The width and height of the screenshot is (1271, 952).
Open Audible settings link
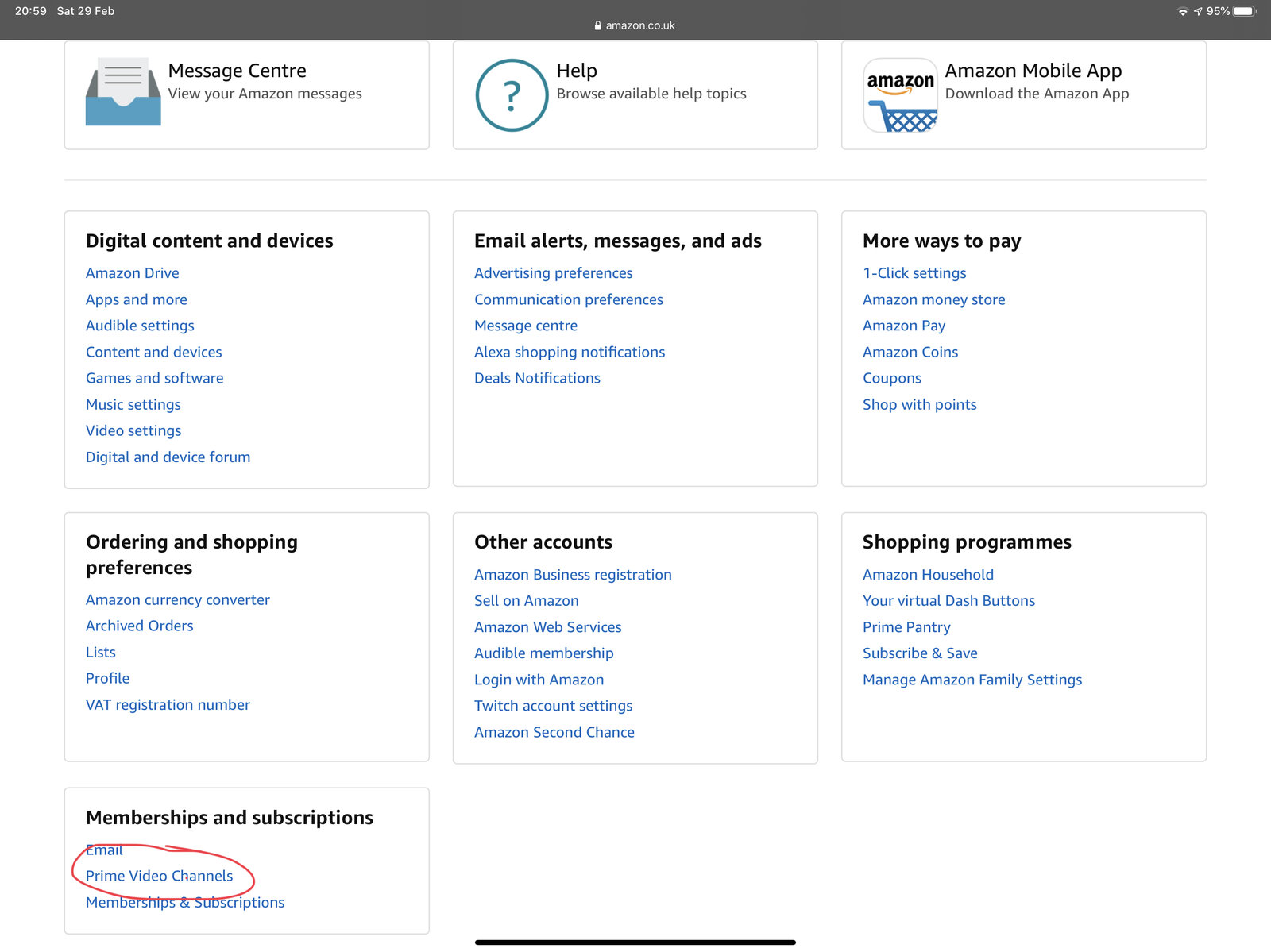[140, 326]
